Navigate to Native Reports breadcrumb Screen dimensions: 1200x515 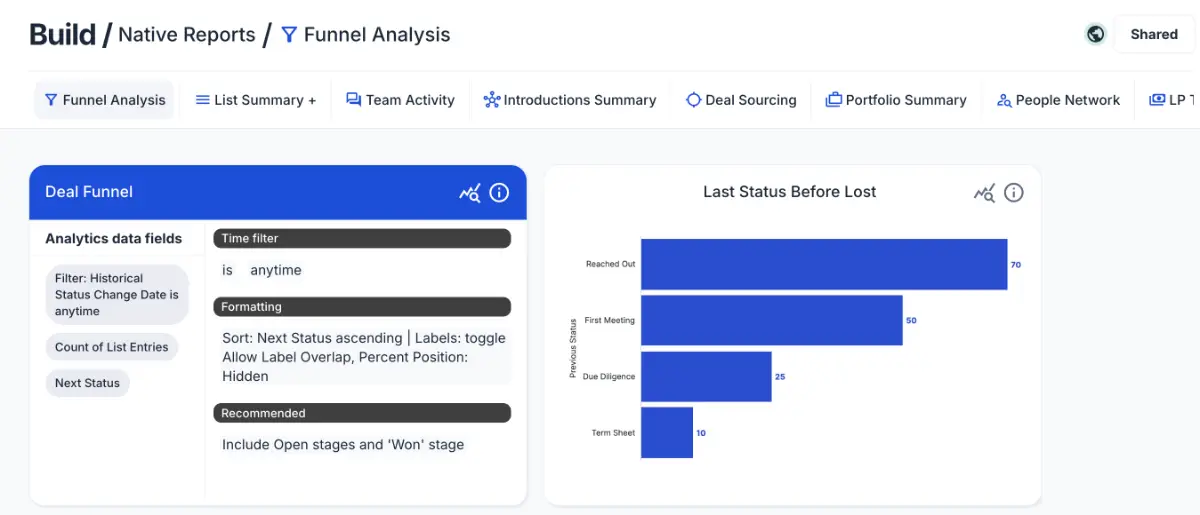click(x=187, y=35)
